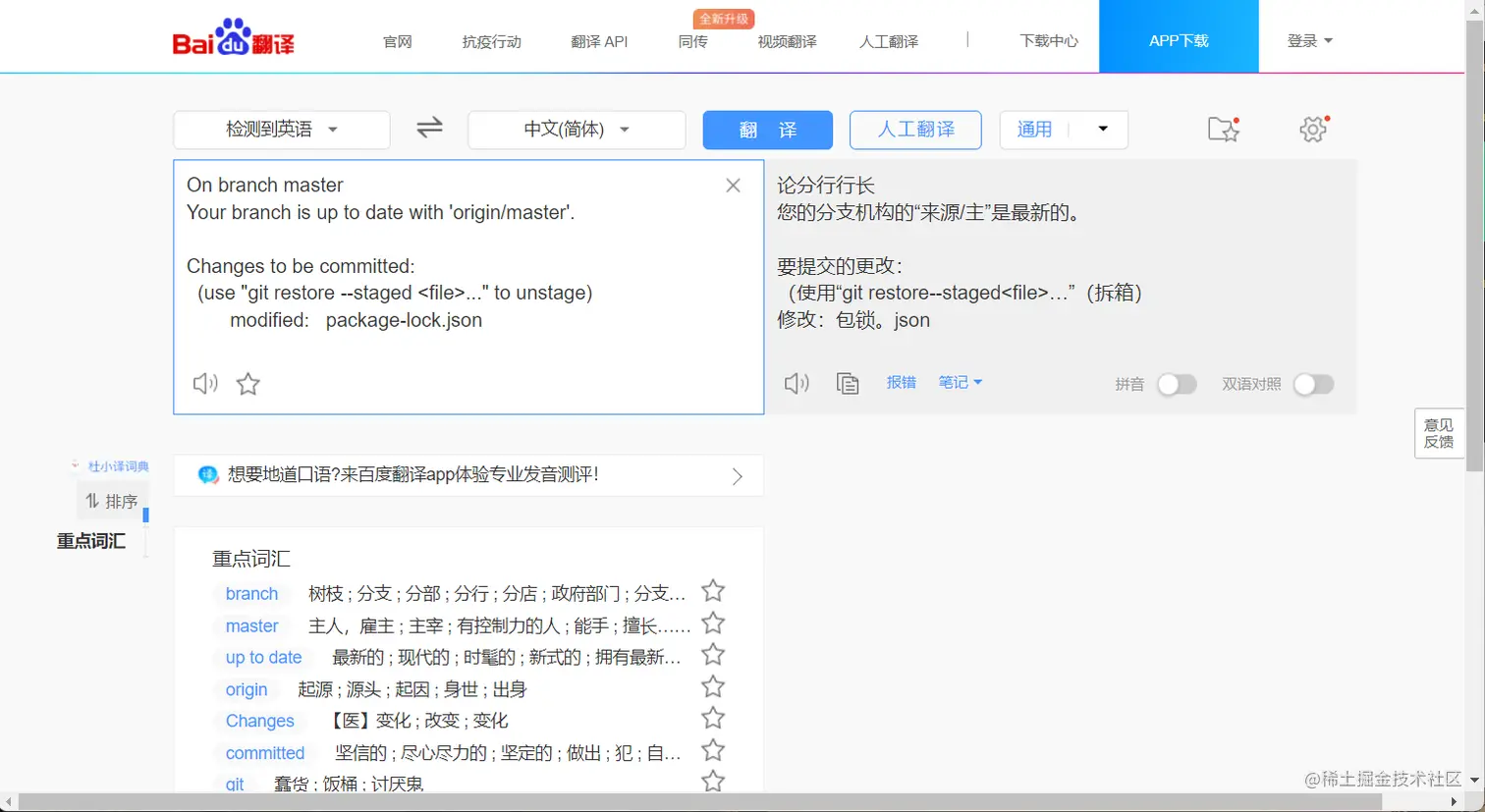Swap source and target languages
Viewport: 1485px width, 812px height.
[429, 128]
